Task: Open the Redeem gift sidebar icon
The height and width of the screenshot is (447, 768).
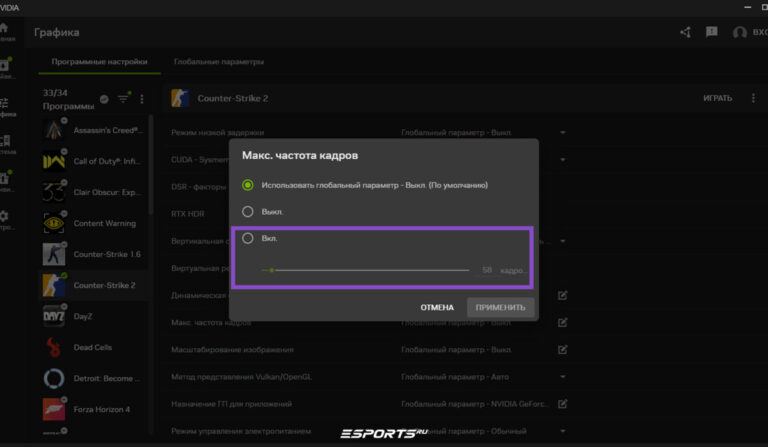Action: [5, 178]
